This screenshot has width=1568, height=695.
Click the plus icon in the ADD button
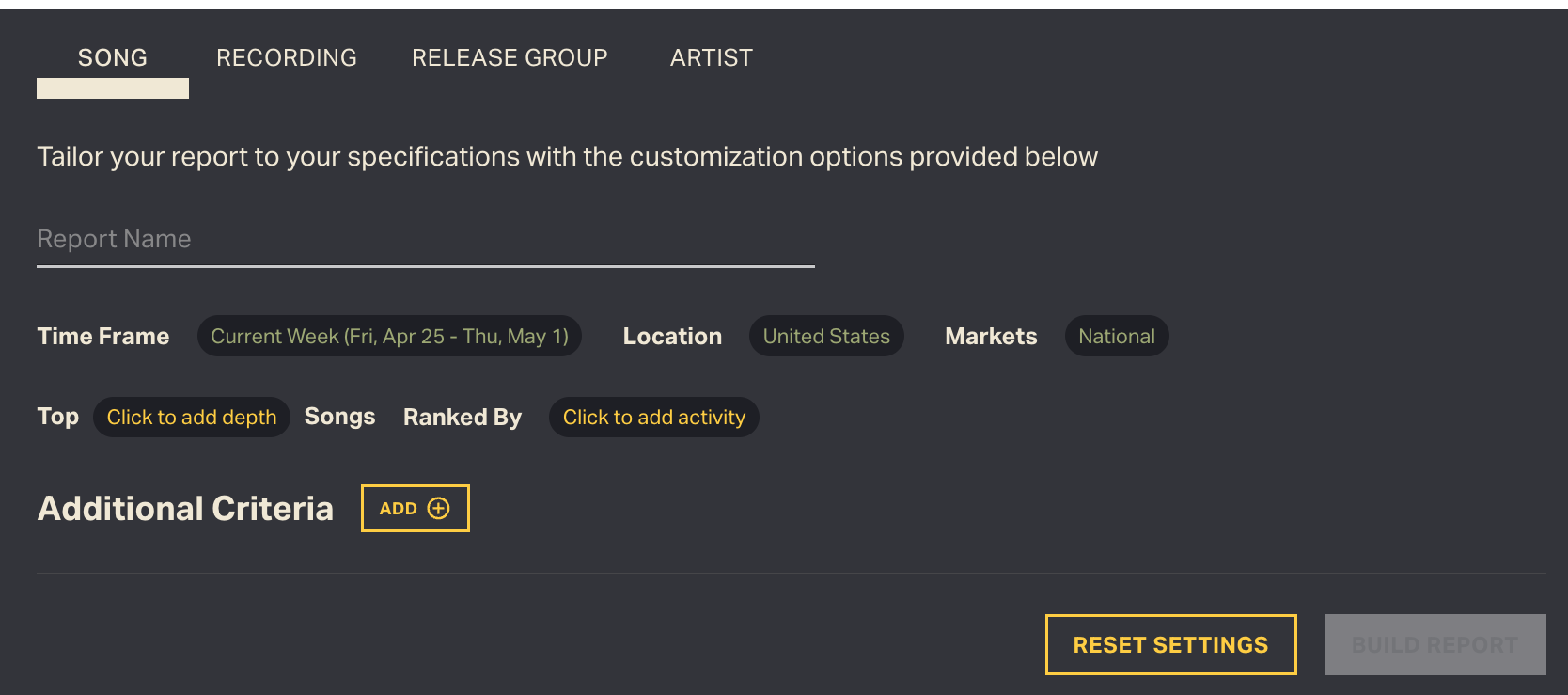coord(438,509)
